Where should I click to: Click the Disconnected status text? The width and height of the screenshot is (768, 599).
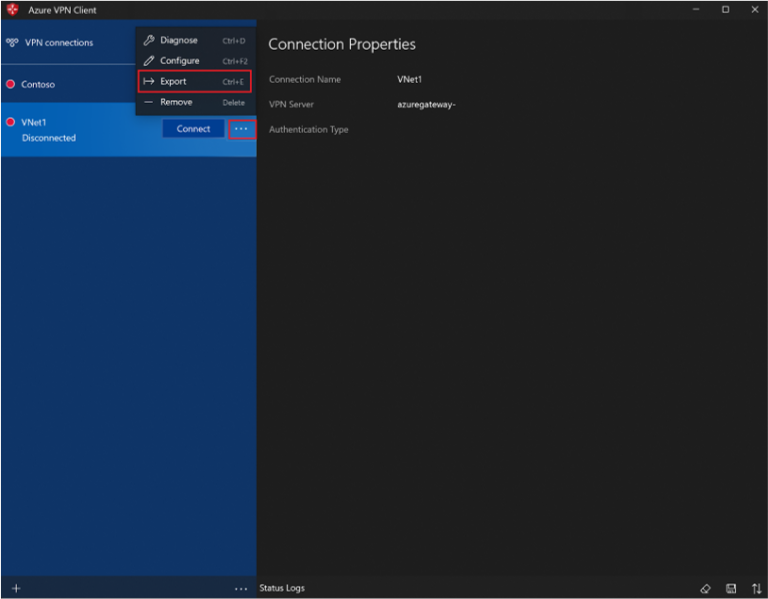pyautogui.click(x=49, y=138)
